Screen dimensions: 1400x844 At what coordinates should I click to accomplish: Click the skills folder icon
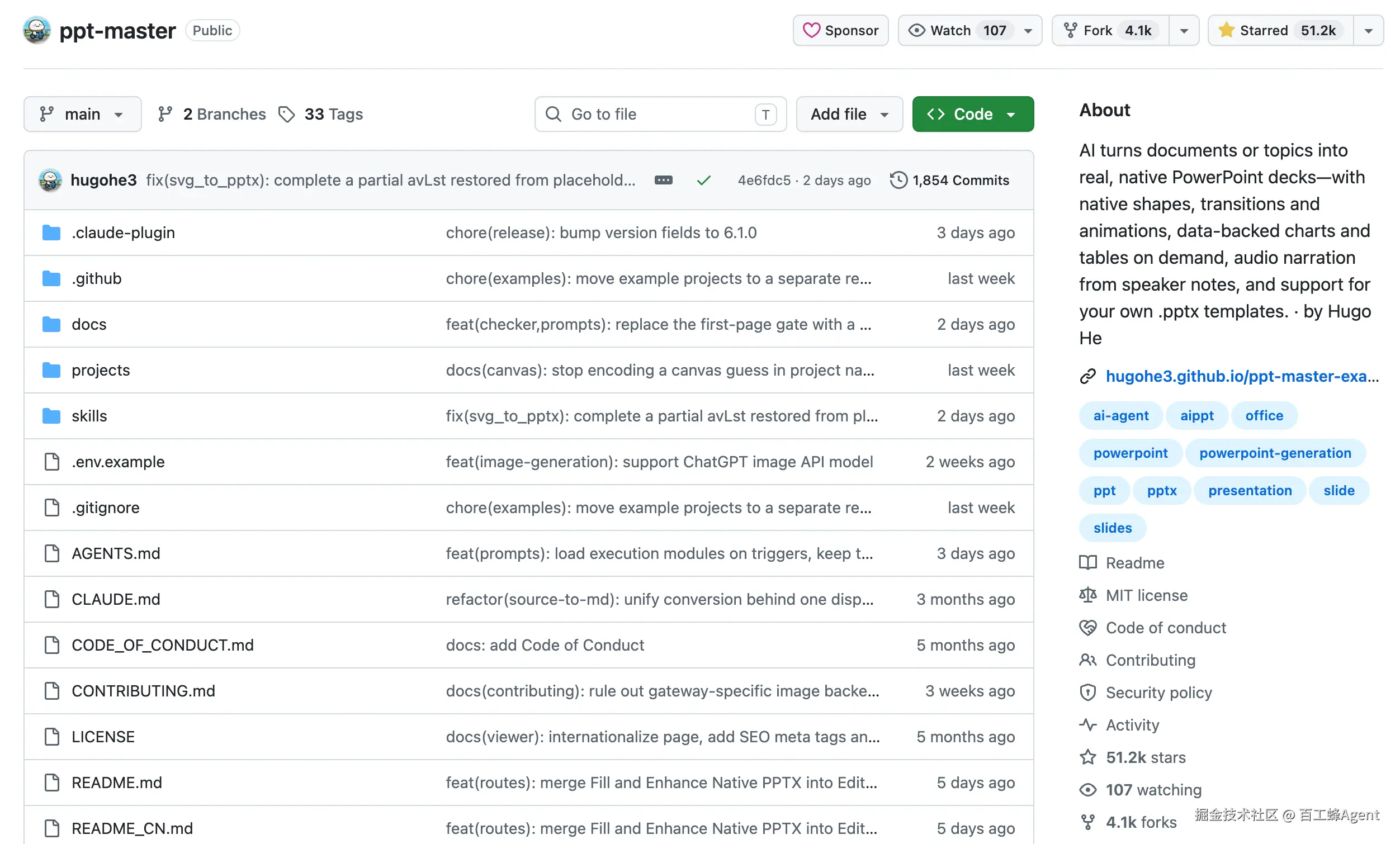(51, 416)
